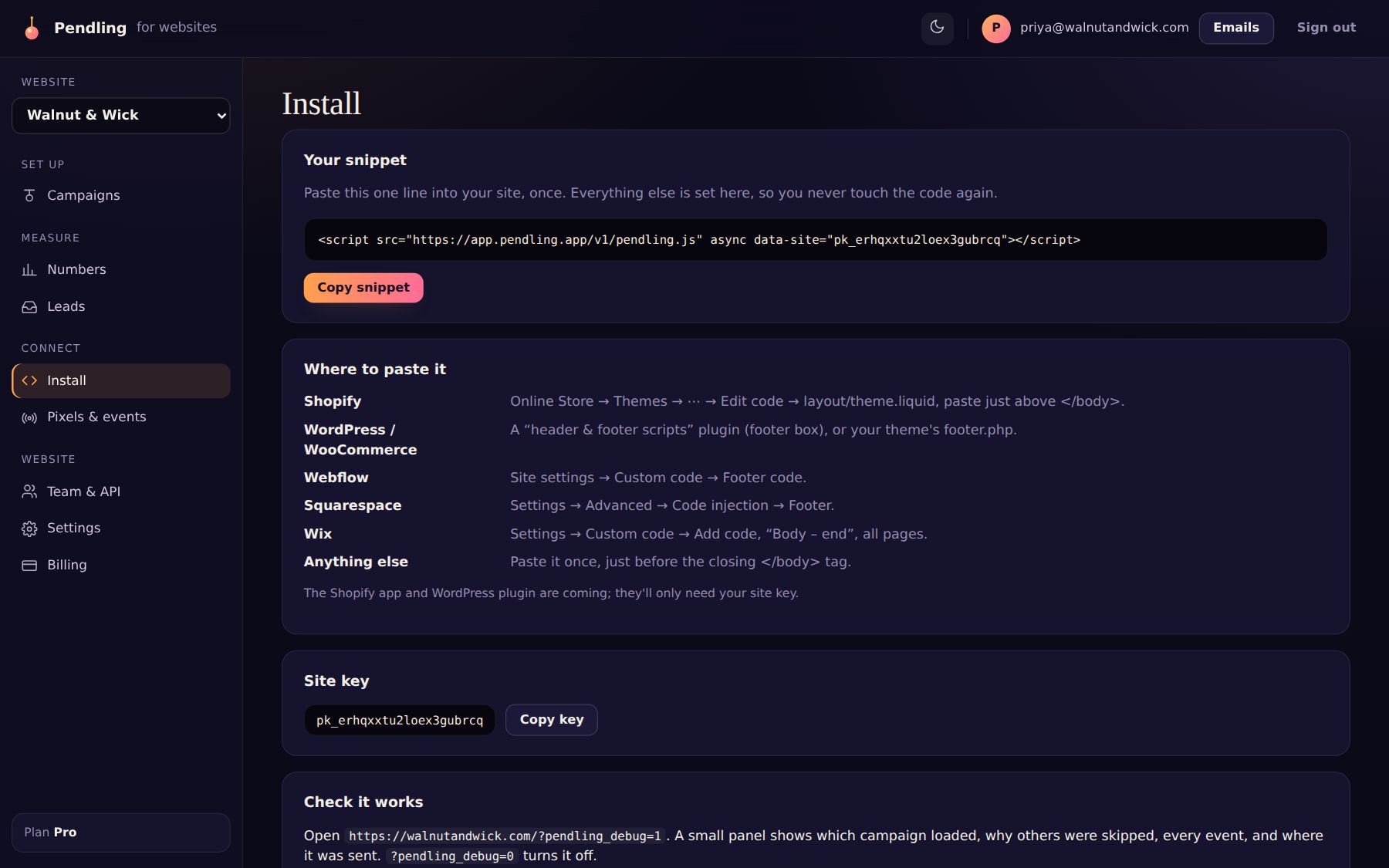Click the Install code brackets icon
1389x868 pixels.
pos(29,380)
